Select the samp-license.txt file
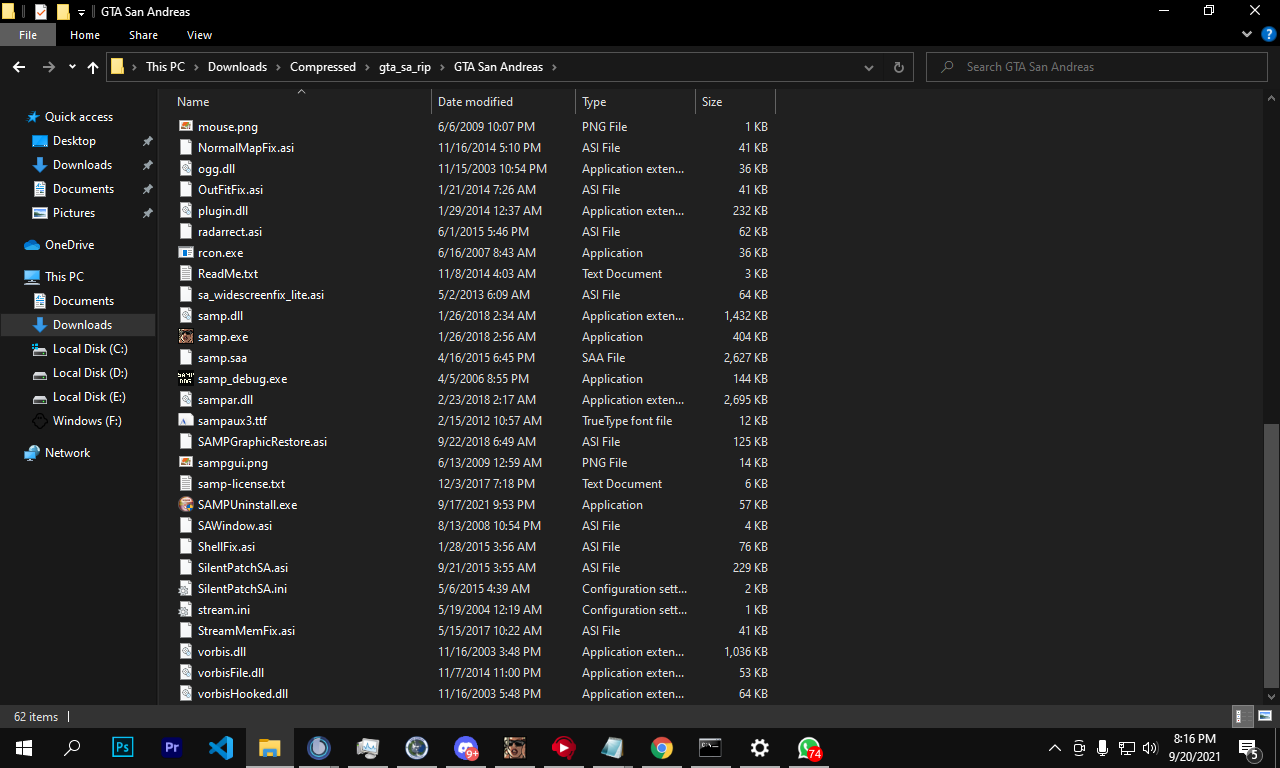This screenshot has height=768, width=1280. click(x=241, y=484)
